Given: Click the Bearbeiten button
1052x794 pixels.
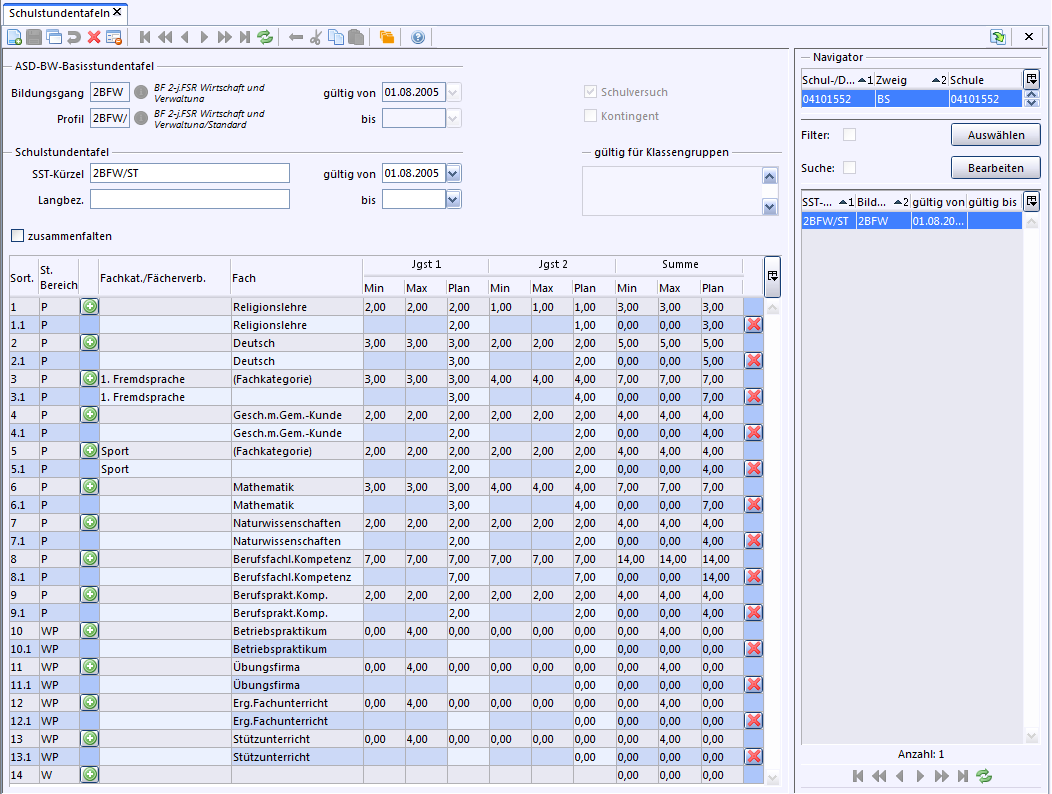Looking at the screenshot, I should (995, 167).
